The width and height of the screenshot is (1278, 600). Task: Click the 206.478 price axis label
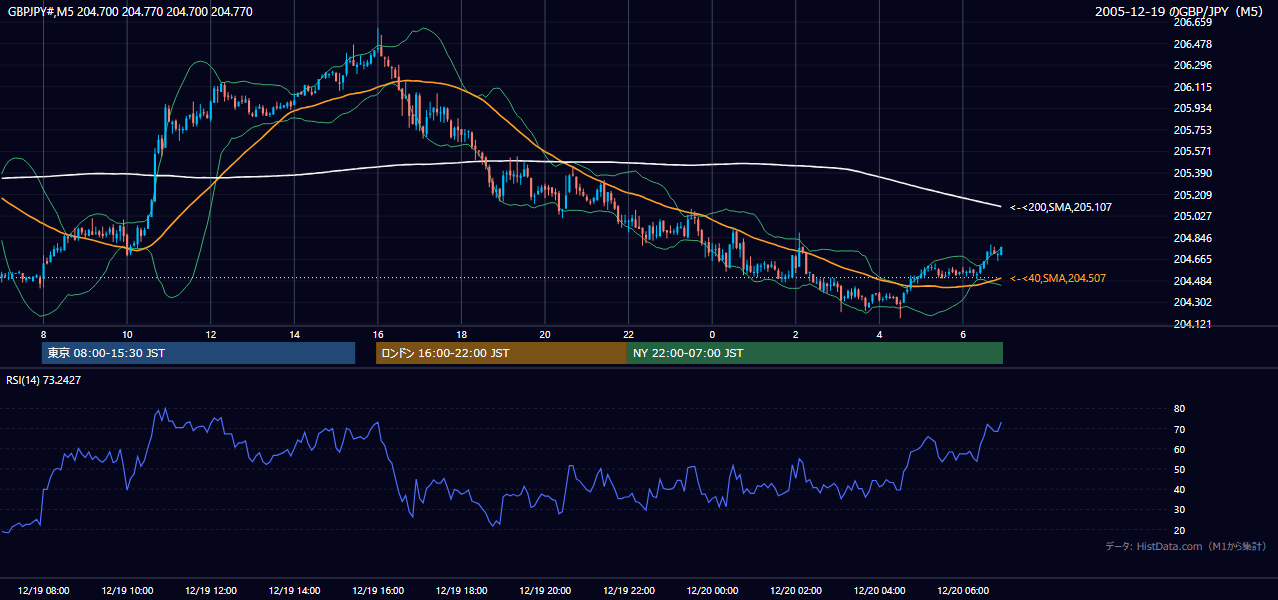pyautogui.click(x=1192, y=44)
